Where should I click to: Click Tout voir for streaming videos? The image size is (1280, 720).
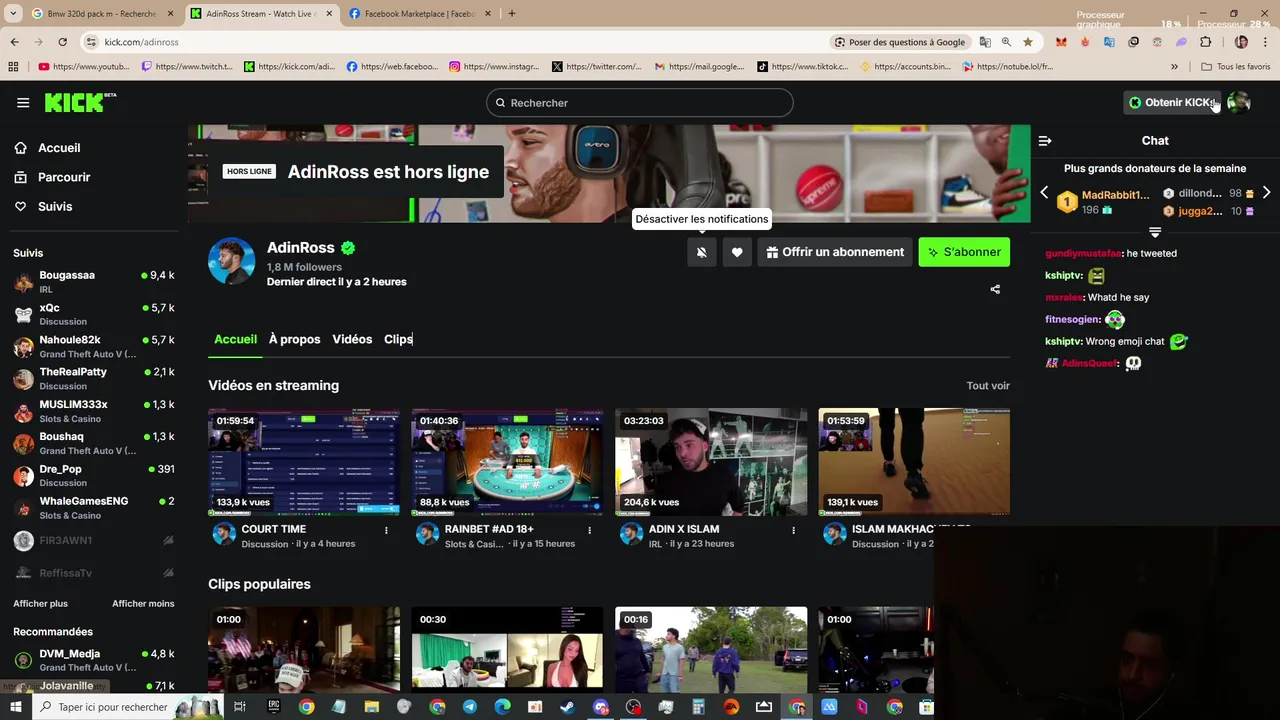point(988,386)
